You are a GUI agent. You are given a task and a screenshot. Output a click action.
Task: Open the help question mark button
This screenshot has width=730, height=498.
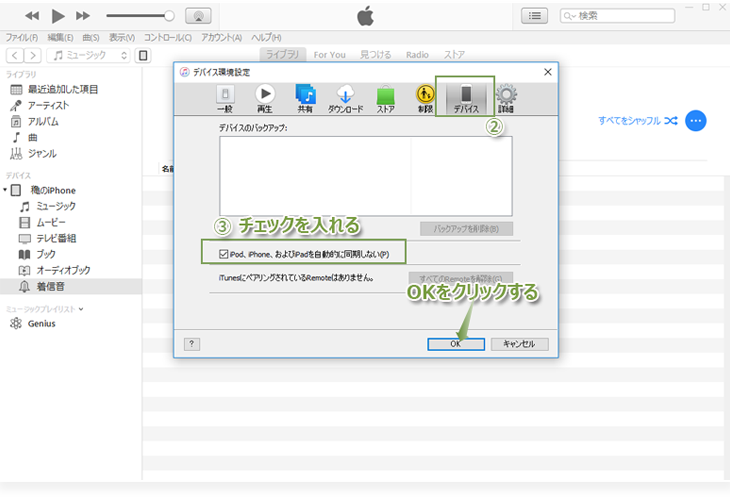pos(192,344)
